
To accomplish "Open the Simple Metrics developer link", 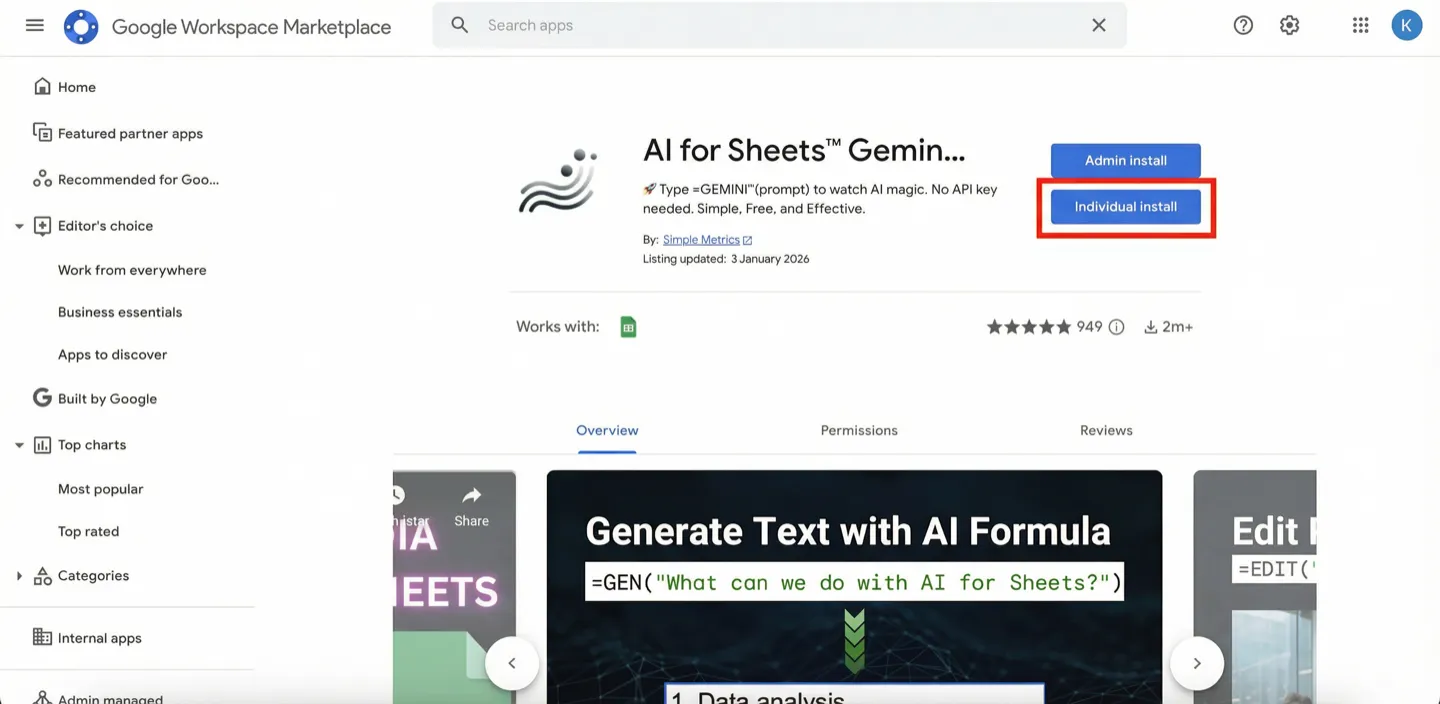I will coord(700,239).
